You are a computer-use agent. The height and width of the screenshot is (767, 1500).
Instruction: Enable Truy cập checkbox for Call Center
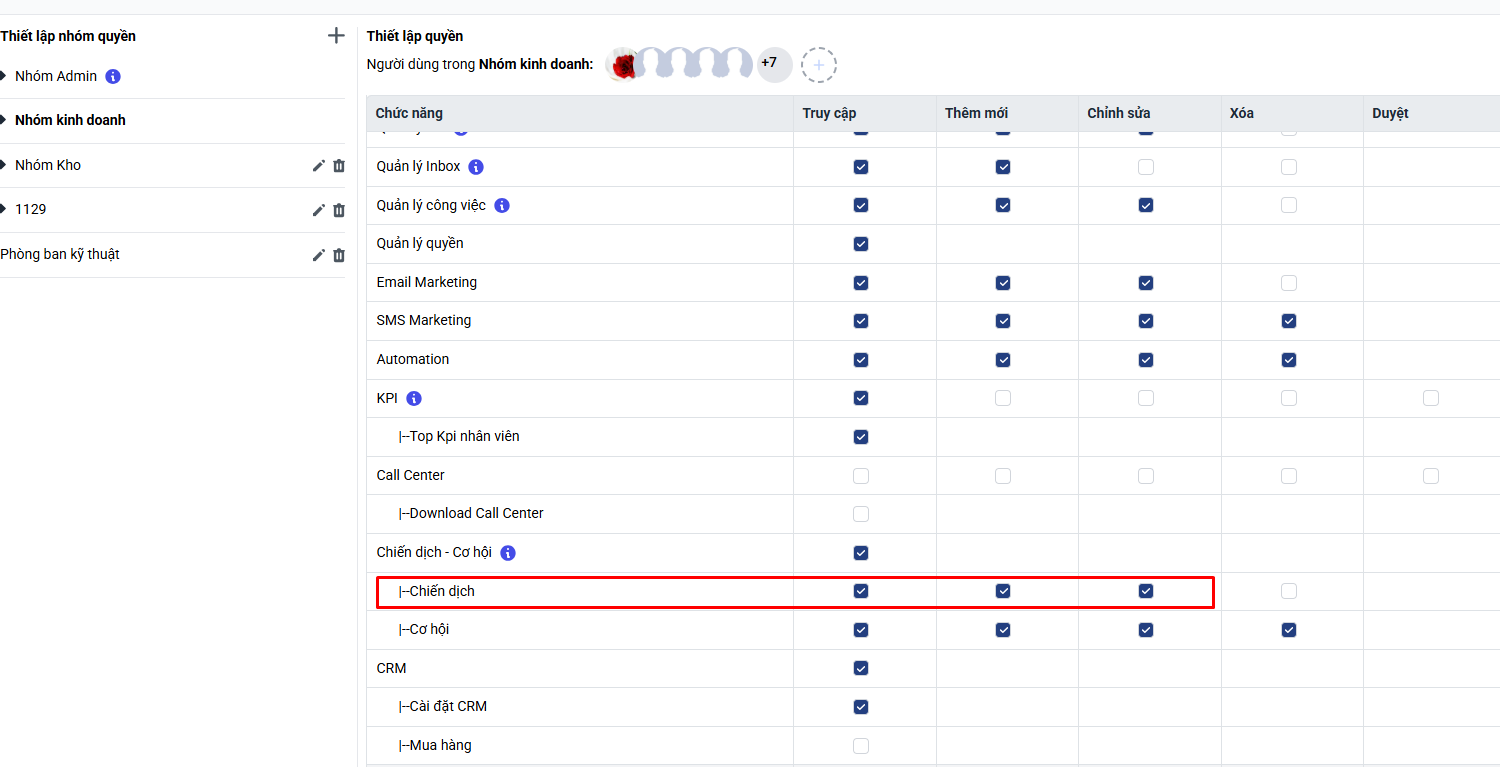pos(861,476)
